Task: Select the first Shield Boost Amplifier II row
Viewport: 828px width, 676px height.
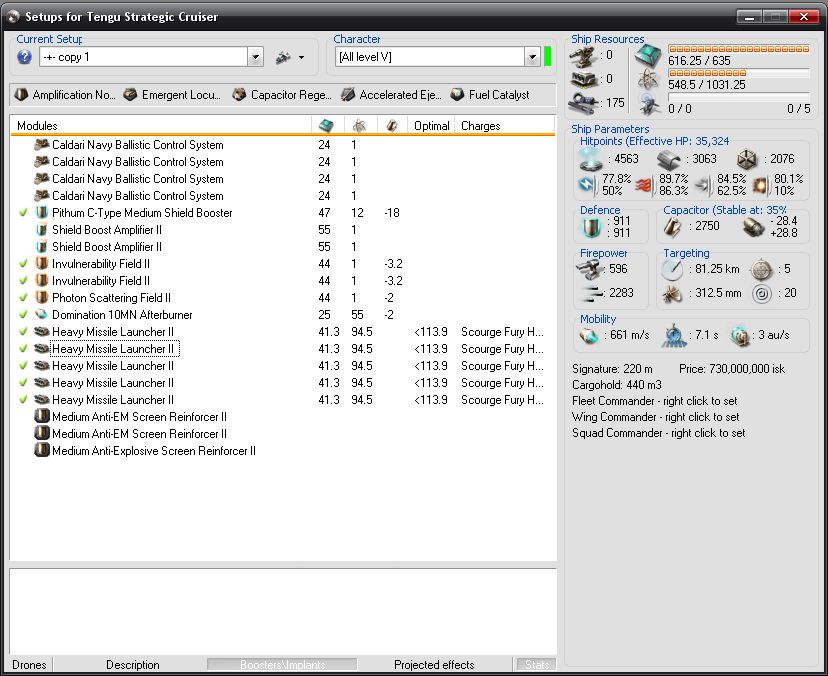Action: [x=283, y=230]
